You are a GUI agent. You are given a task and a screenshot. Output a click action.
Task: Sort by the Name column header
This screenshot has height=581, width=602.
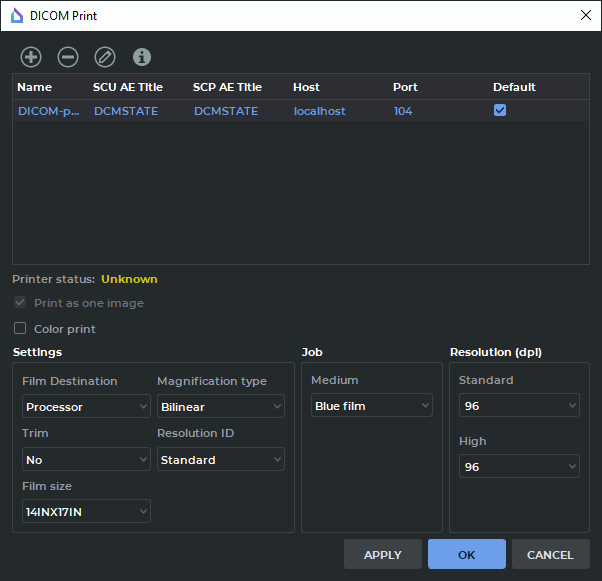coord(35,87)
